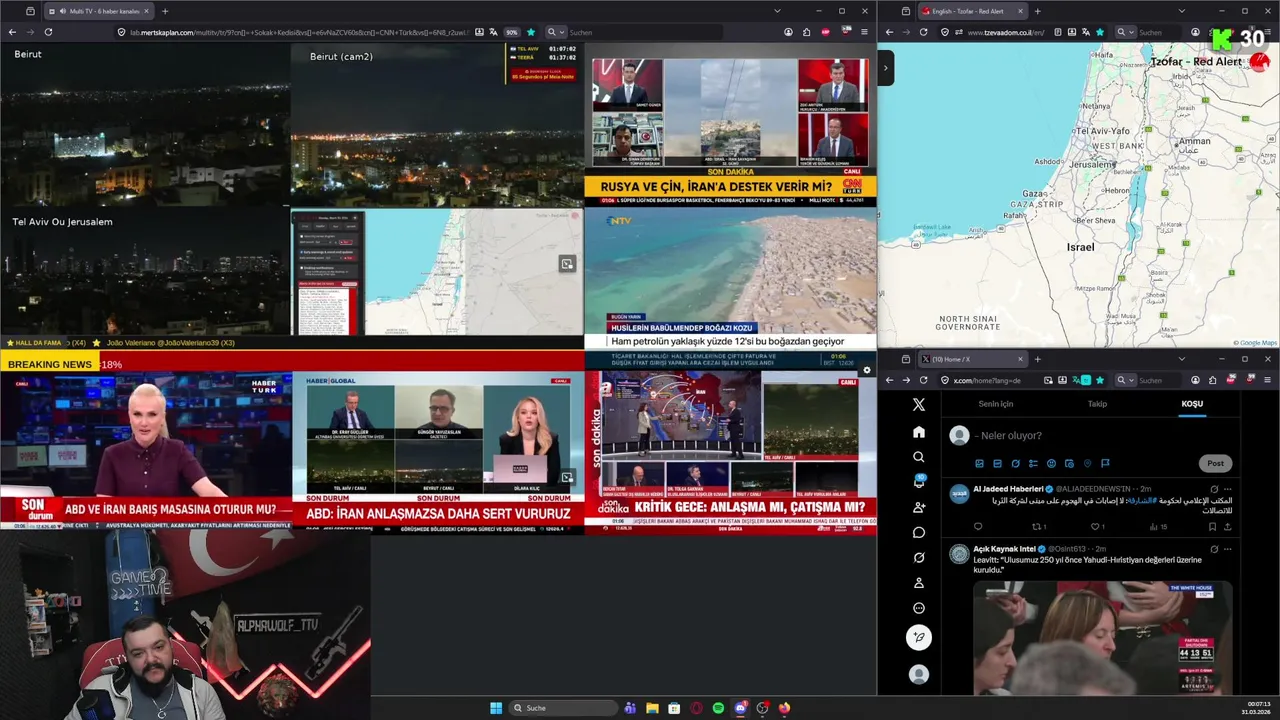
Task: Click the Post button on X
Action: [1215, 463]
